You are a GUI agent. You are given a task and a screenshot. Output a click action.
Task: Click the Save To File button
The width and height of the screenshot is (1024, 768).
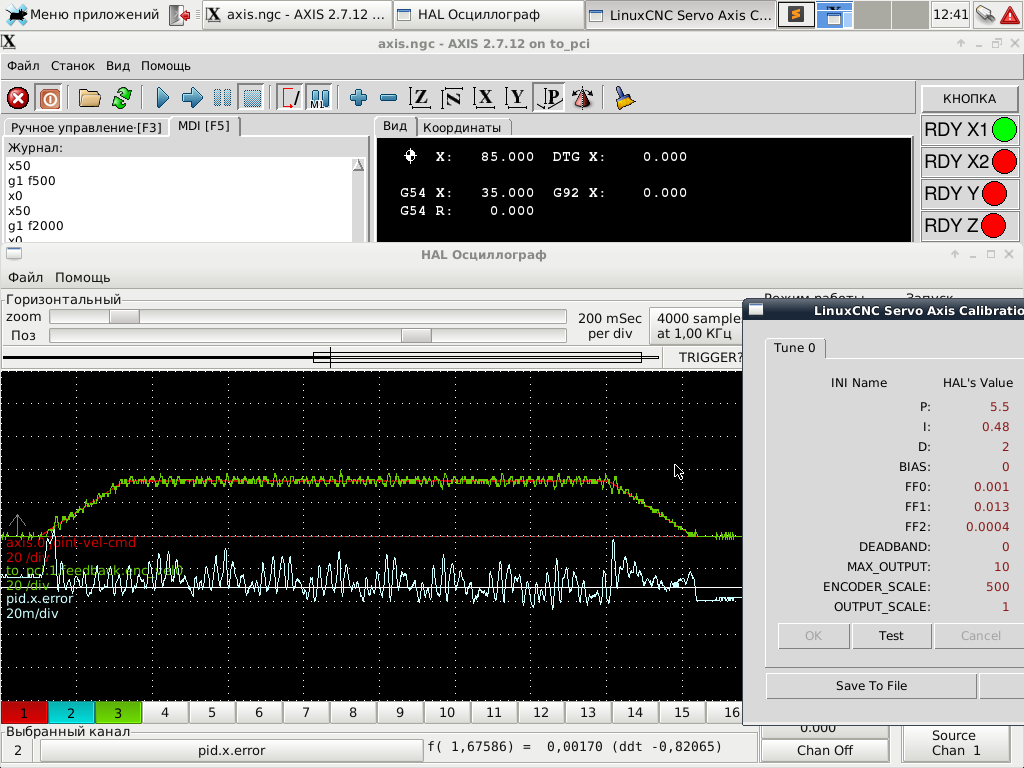pyautogui.click(x=870, y=685)
